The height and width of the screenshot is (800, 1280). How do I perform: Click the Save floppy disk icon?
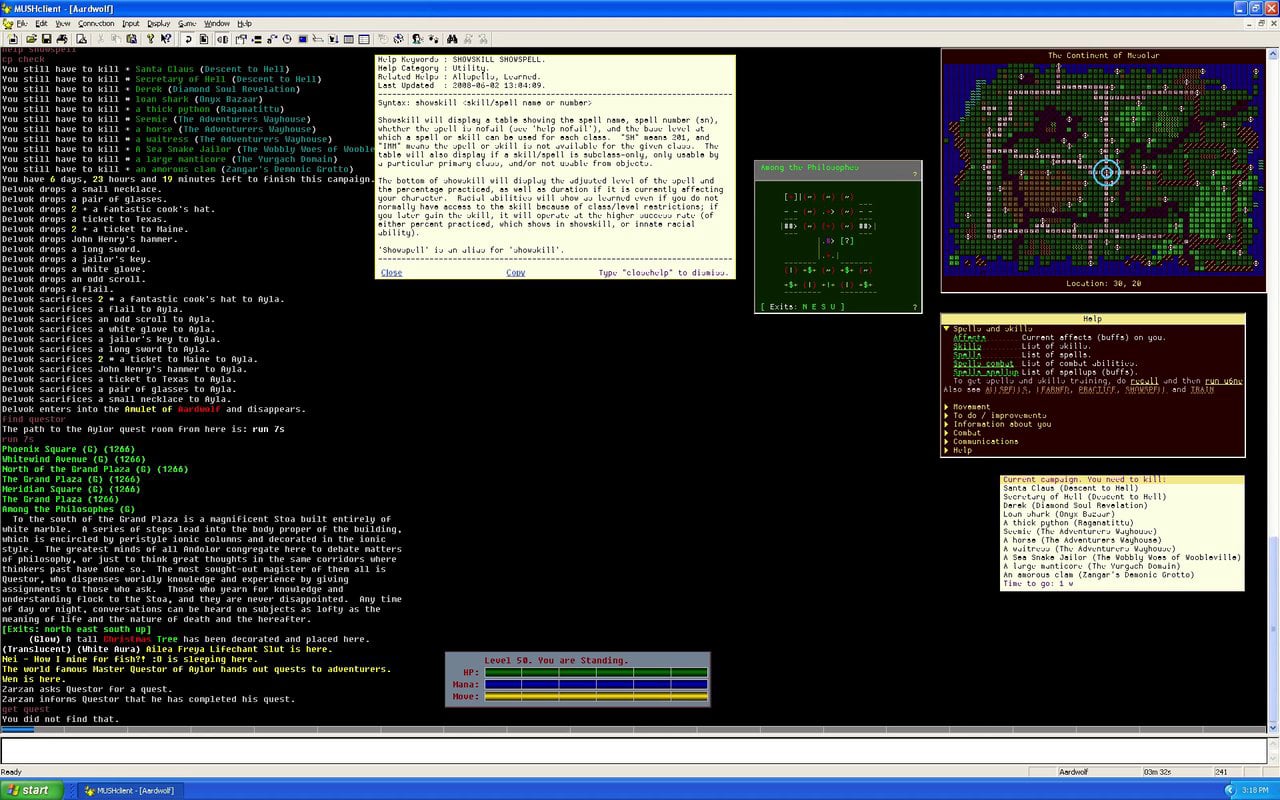(46, 39)
